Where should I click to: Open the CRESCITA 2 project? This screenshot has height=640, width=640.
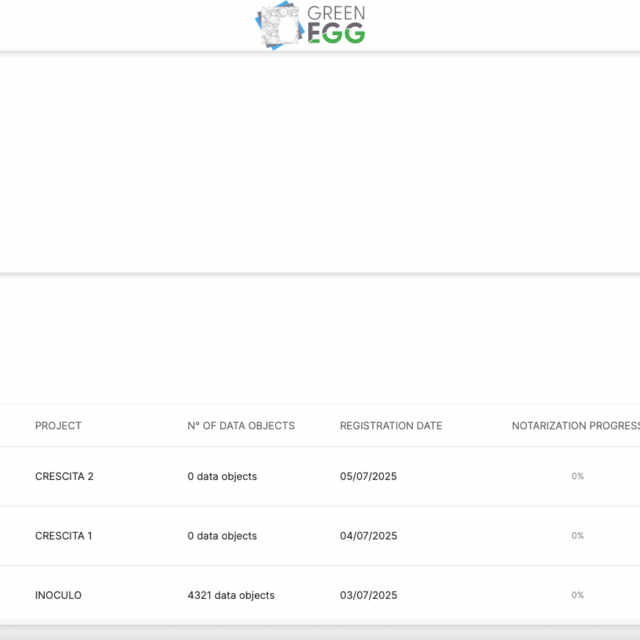64,476
